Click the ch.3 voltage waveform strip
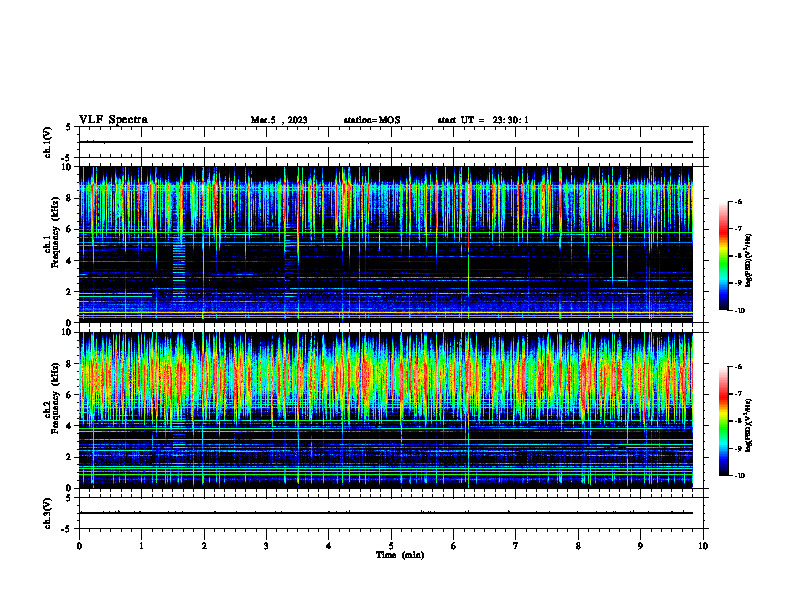The height and width of the screenshot is (612, 792). point(391,513)
